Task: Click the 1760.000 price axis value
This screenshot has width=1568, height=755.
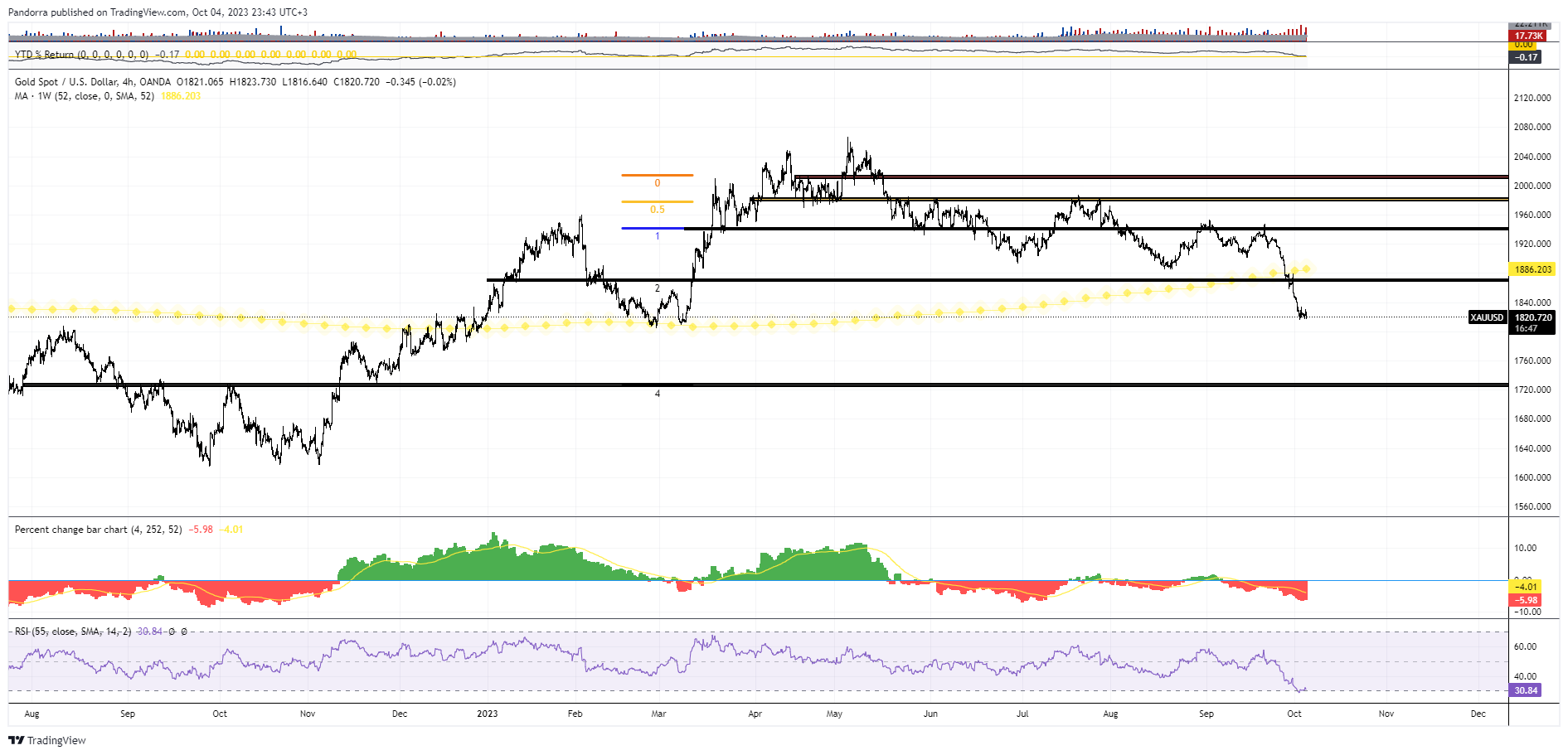Action: click(1532, 361)
